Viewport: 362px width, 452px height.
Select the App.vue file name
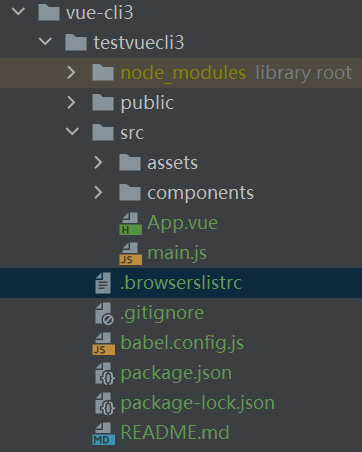[182, 223]
